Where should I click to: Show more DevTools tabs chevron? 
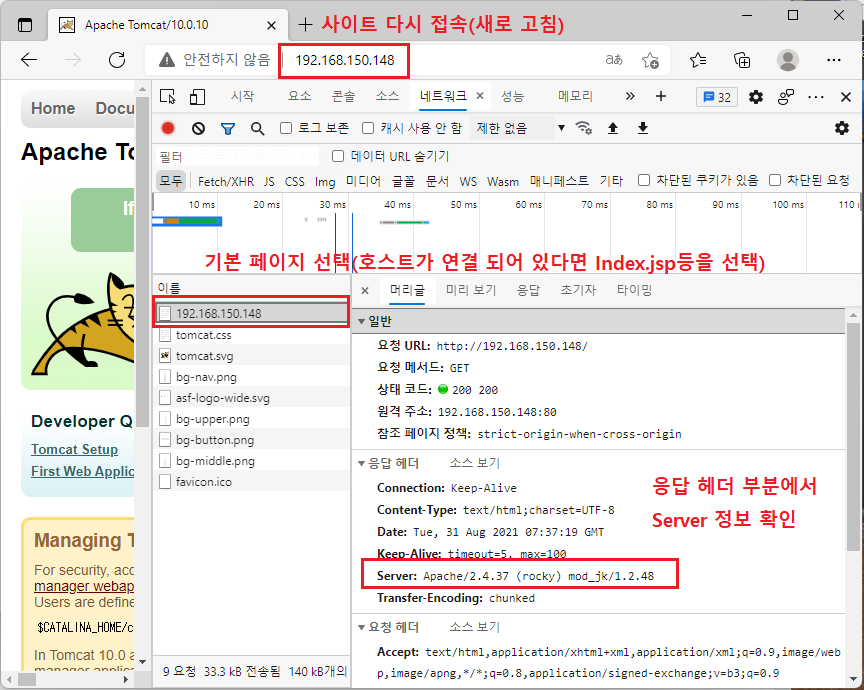coord(630,96)
